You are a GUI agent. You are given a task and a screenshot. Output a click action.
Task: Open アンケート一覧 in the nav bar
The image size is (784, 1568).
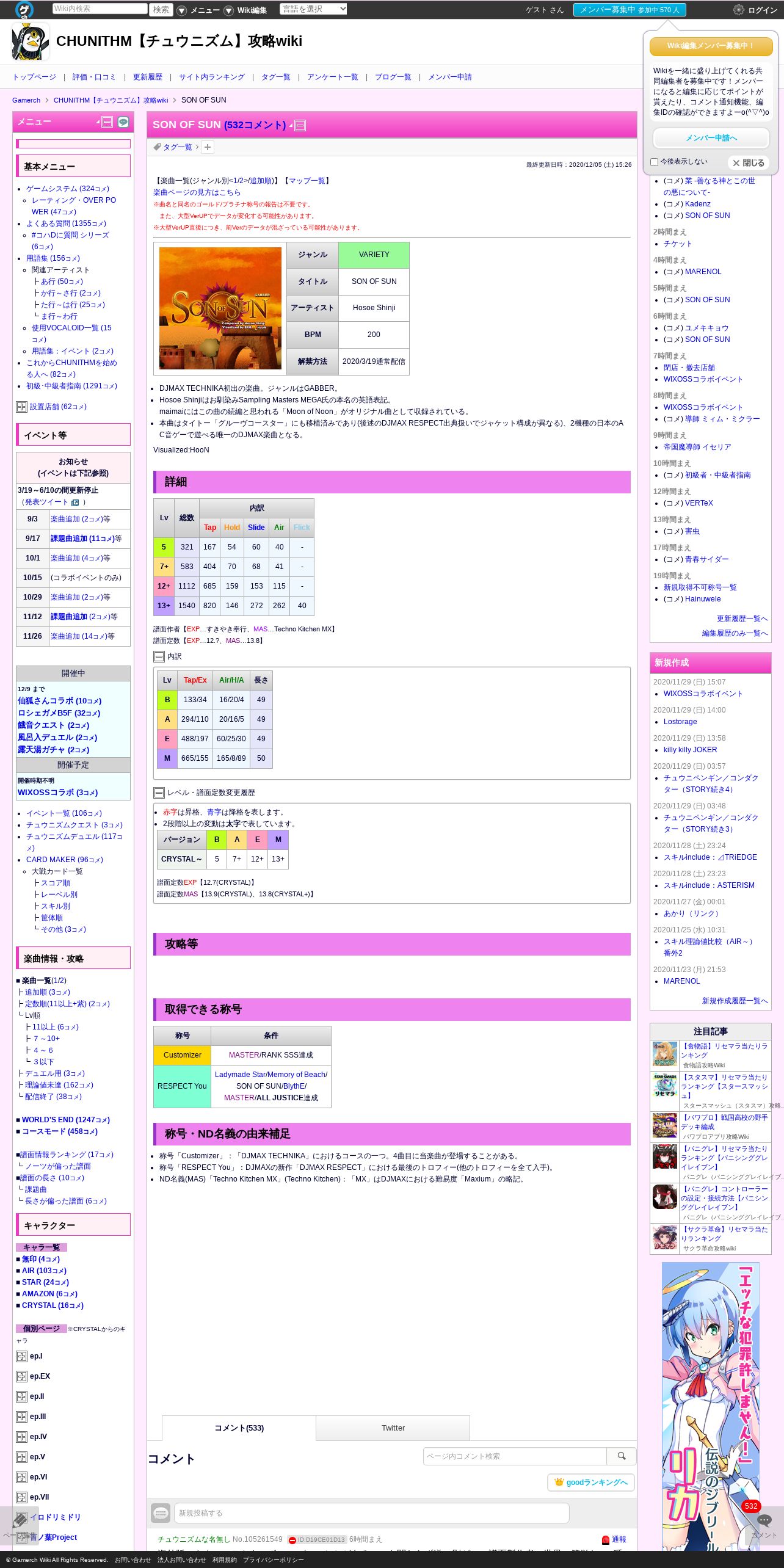[x=333, y=77]
